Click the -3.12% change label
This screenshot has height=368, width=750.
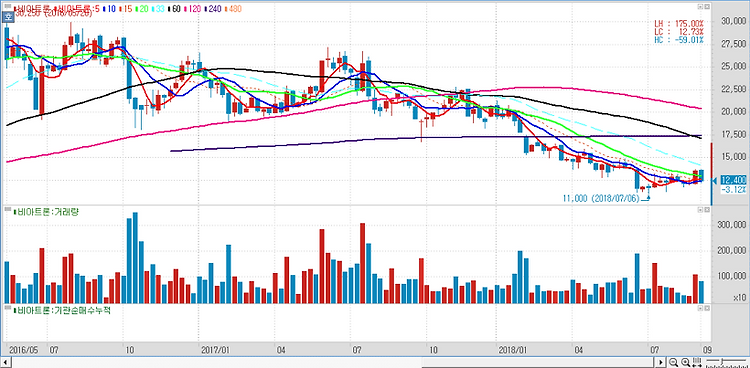[734, 189]
